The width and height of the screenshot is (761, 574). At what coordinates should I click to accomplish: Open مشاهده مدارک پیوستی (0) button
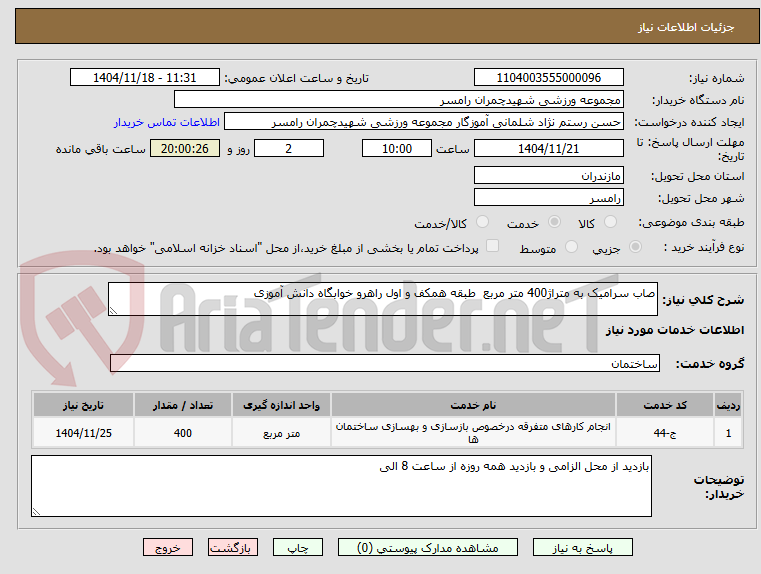click(428, 547)
